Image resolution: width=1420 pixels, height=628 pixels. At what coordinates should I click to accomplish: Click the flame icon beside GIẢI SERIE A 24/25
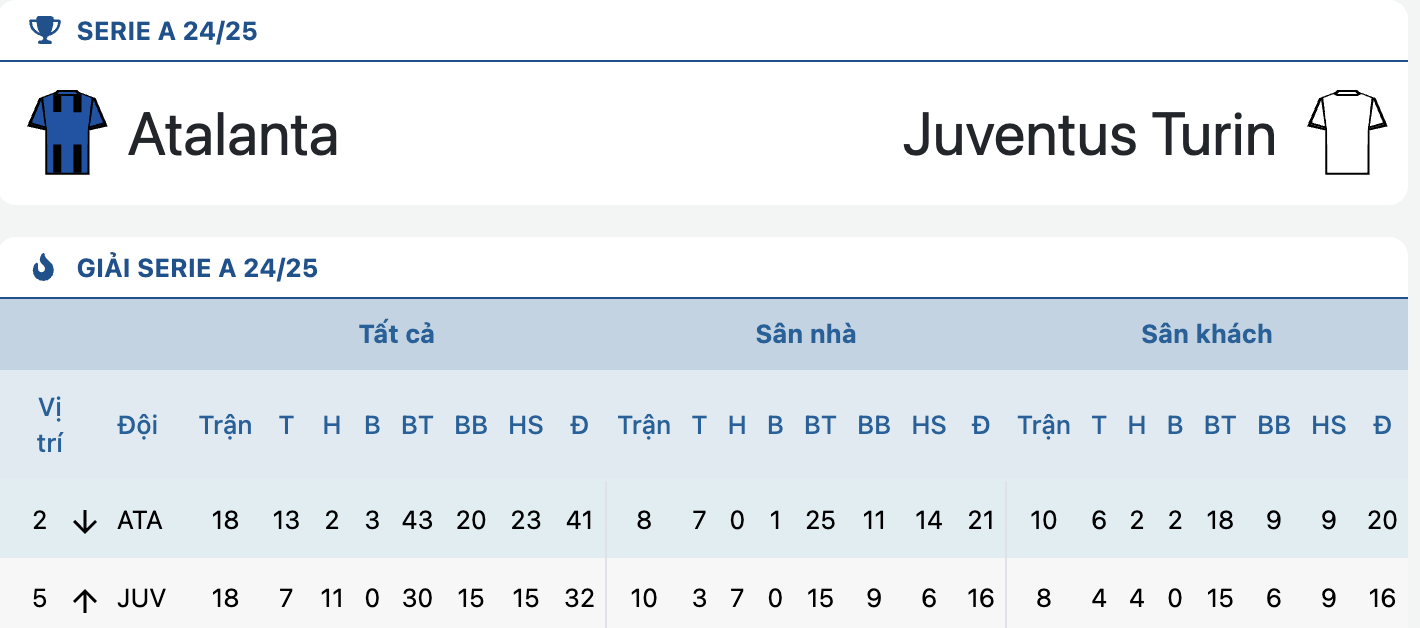44,267
